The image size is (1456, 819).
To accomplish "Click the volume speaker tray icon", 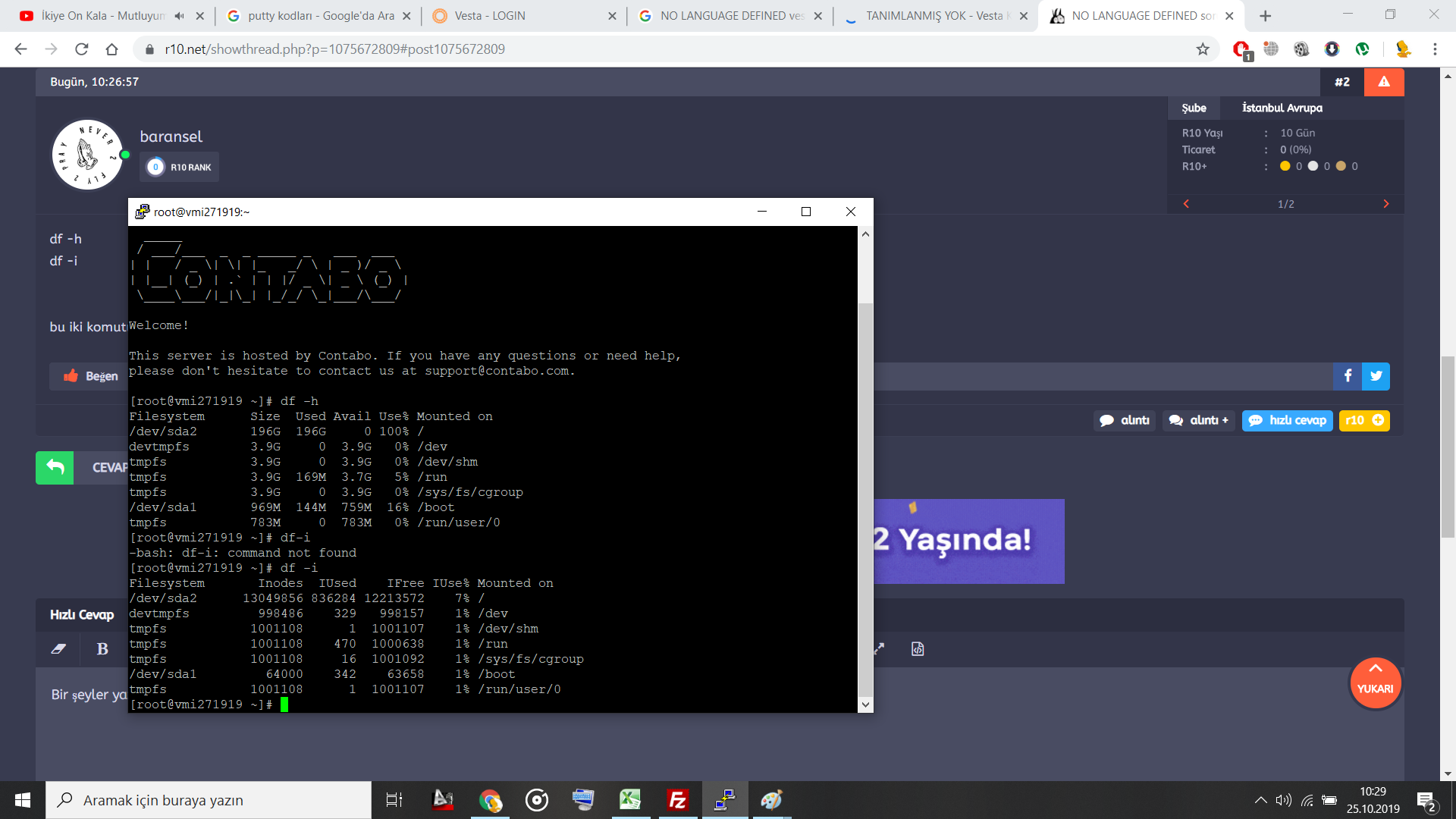I will pos(1283,800).
